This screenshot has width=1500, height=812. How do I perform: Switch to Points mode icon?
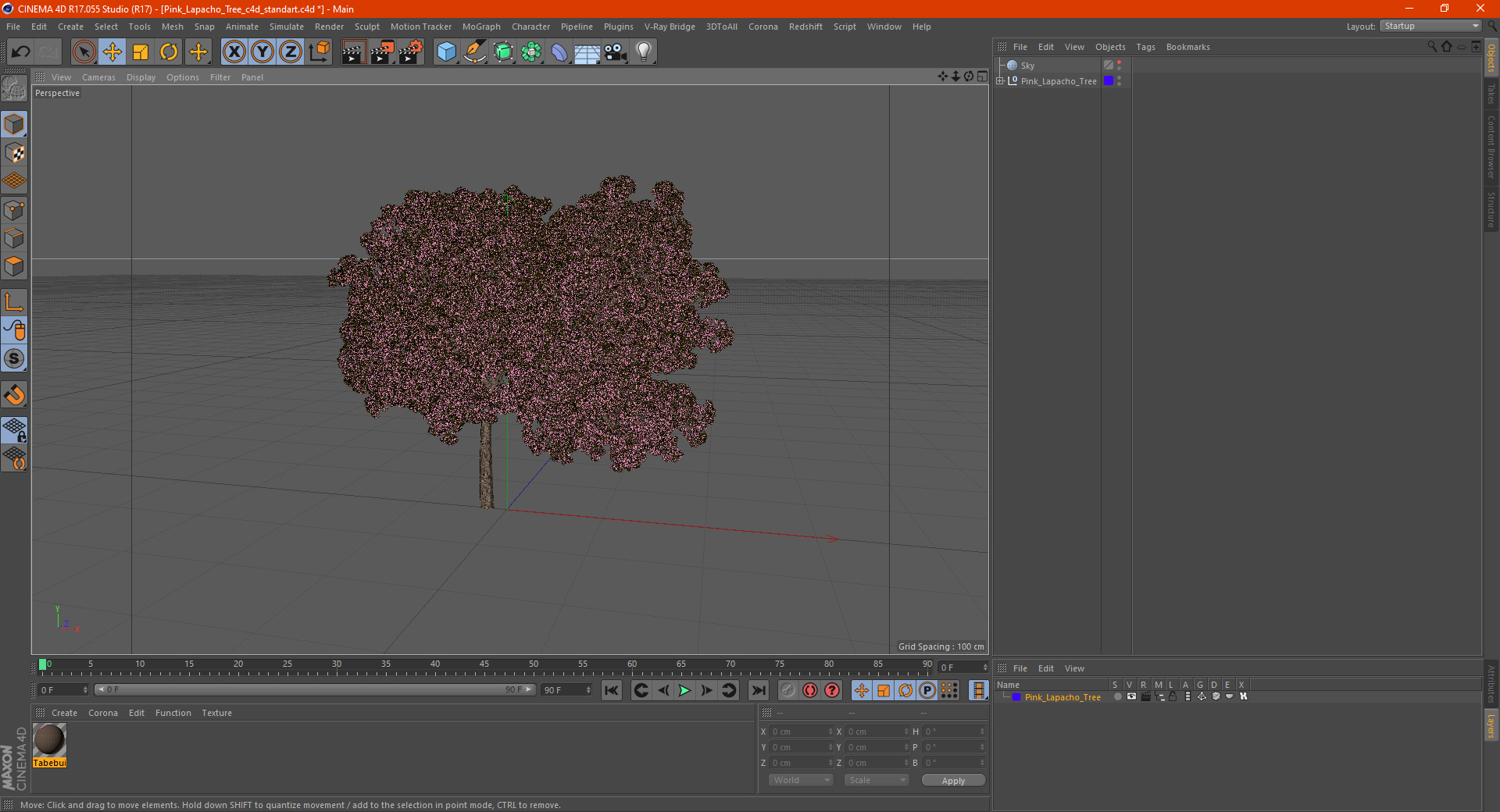(x=14, y=210)
